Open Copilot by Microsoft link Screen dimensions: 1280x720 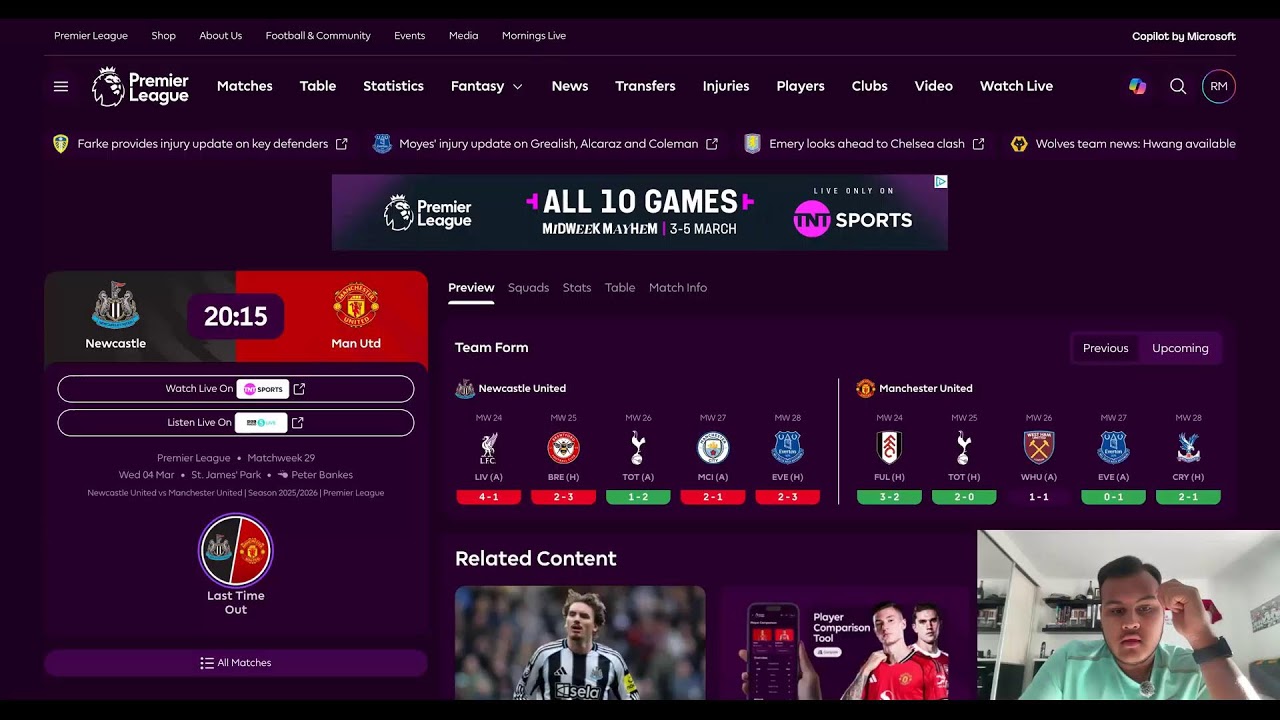tap(1184, 36)
